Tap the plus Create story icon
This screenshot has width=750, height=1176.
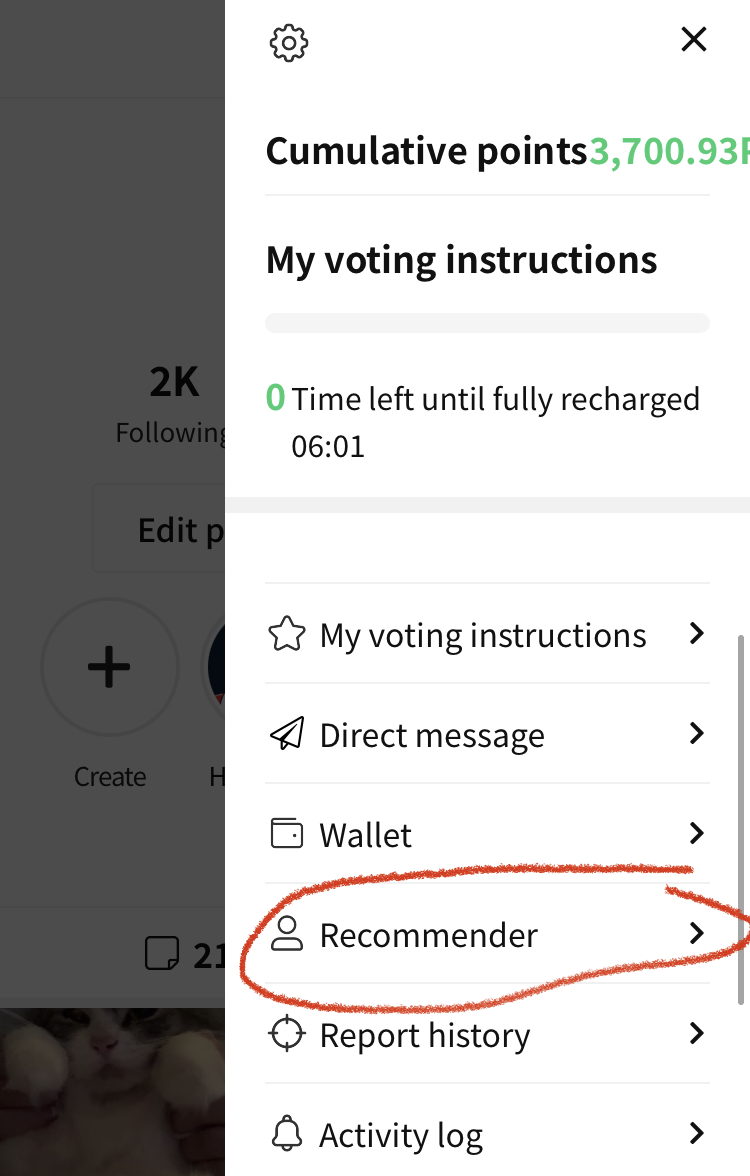point(109,667)
